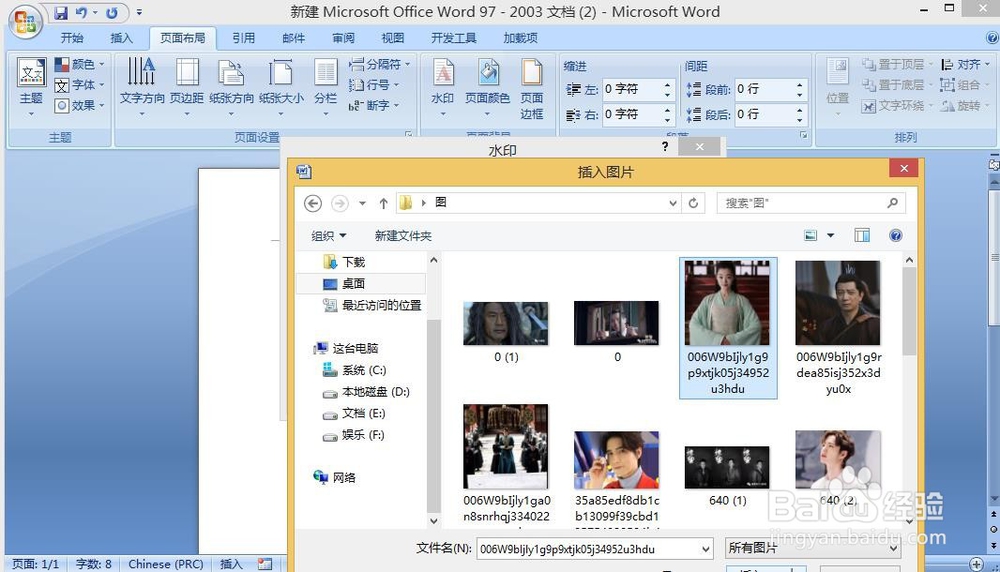Screen dimensions: 1000x572
Task: Open 分隔符 breaks dropdown
Action: (x=379, y=64)
